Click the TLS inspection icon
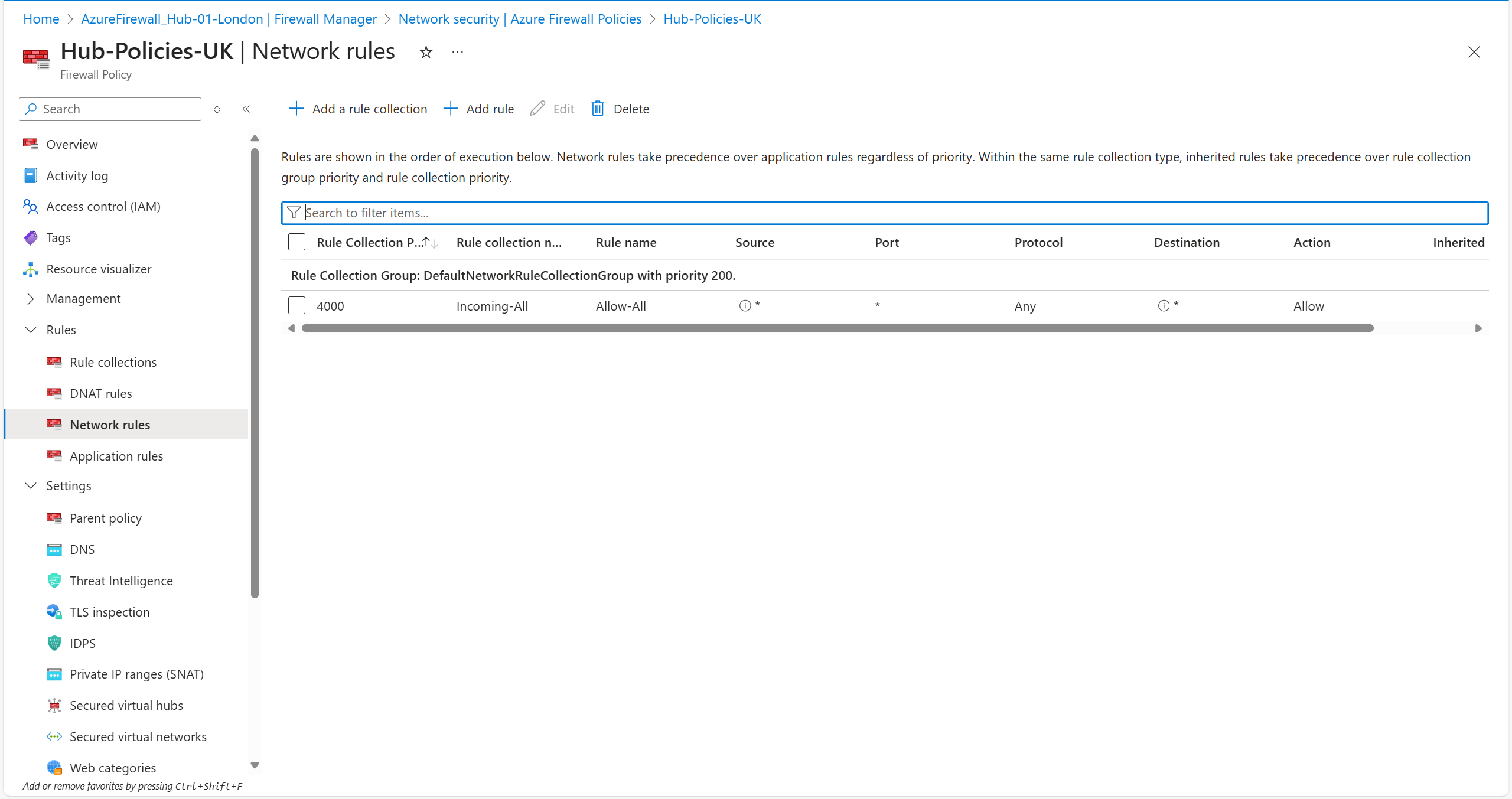Image resolution: width=1512 pixels, height=799 pixels. pyautogui.click(x=54, y=612)
